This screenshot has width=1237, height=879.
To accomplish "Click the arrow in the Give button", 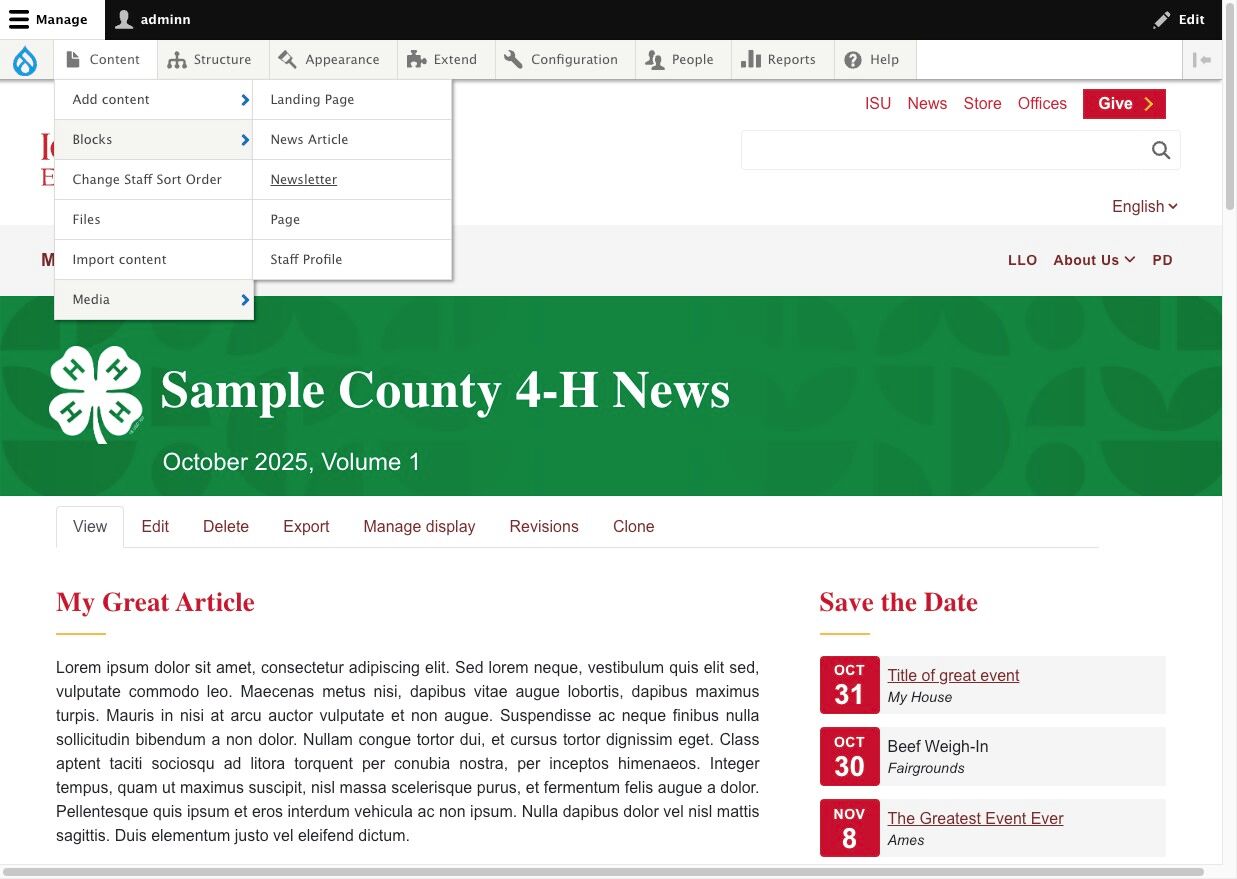I will pos(1149,104).
